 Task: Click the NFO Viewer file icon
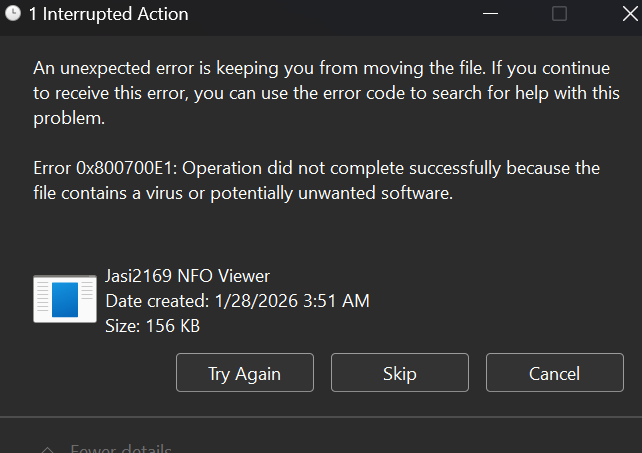click(65, 298)
